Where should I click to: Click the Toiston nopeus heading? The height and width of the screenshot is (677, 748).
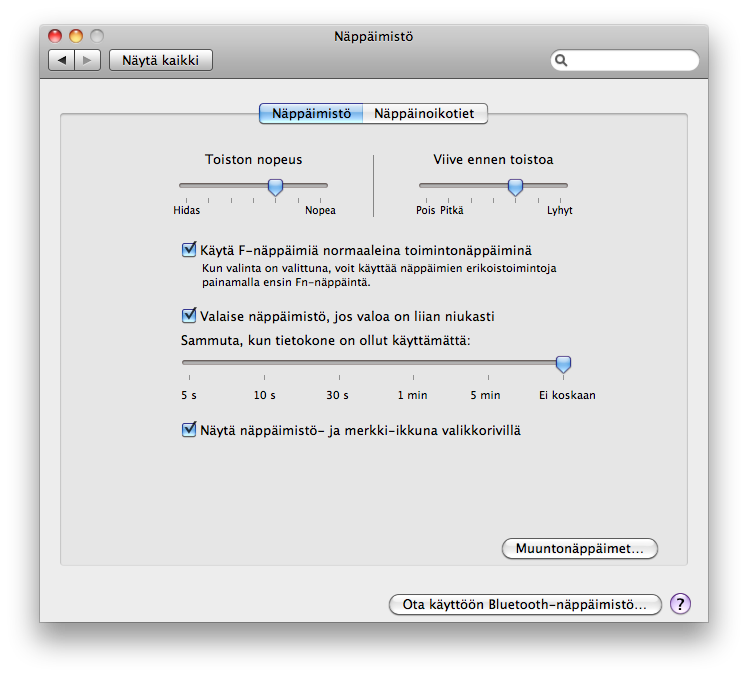tap(253, 159)
